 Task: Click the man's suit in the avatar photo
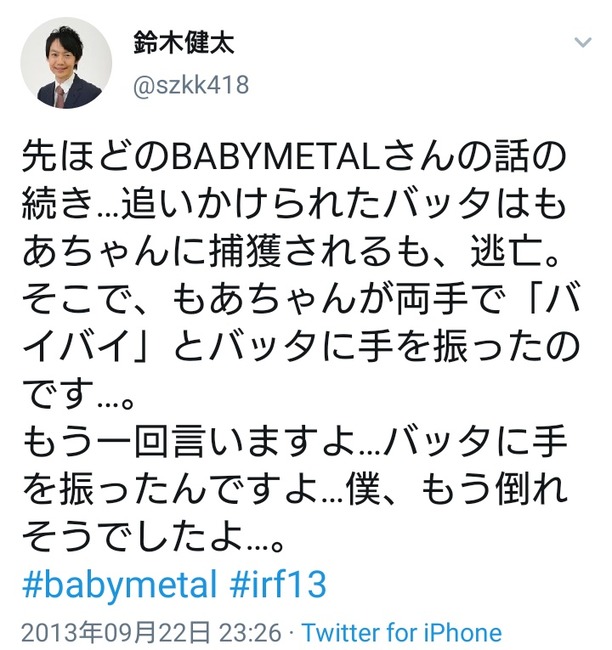pos(70,93)
